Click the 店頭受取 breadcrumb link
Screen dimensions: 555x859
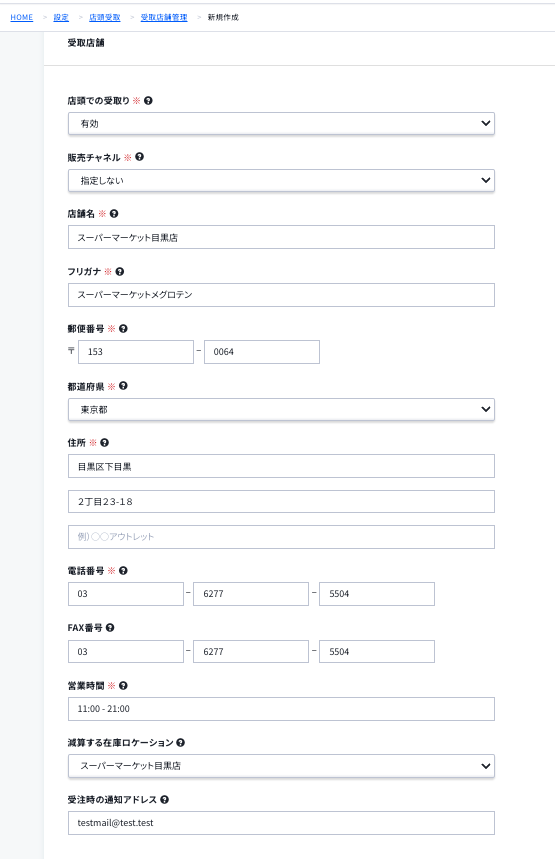105,18
